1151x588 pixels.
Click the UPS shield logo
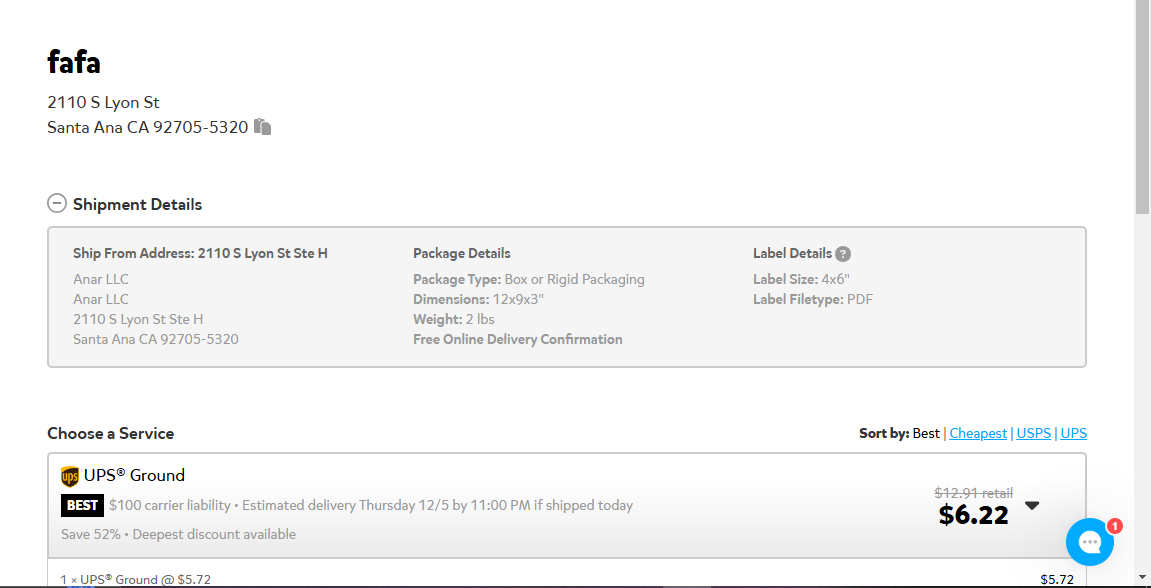tap(70, 476)
